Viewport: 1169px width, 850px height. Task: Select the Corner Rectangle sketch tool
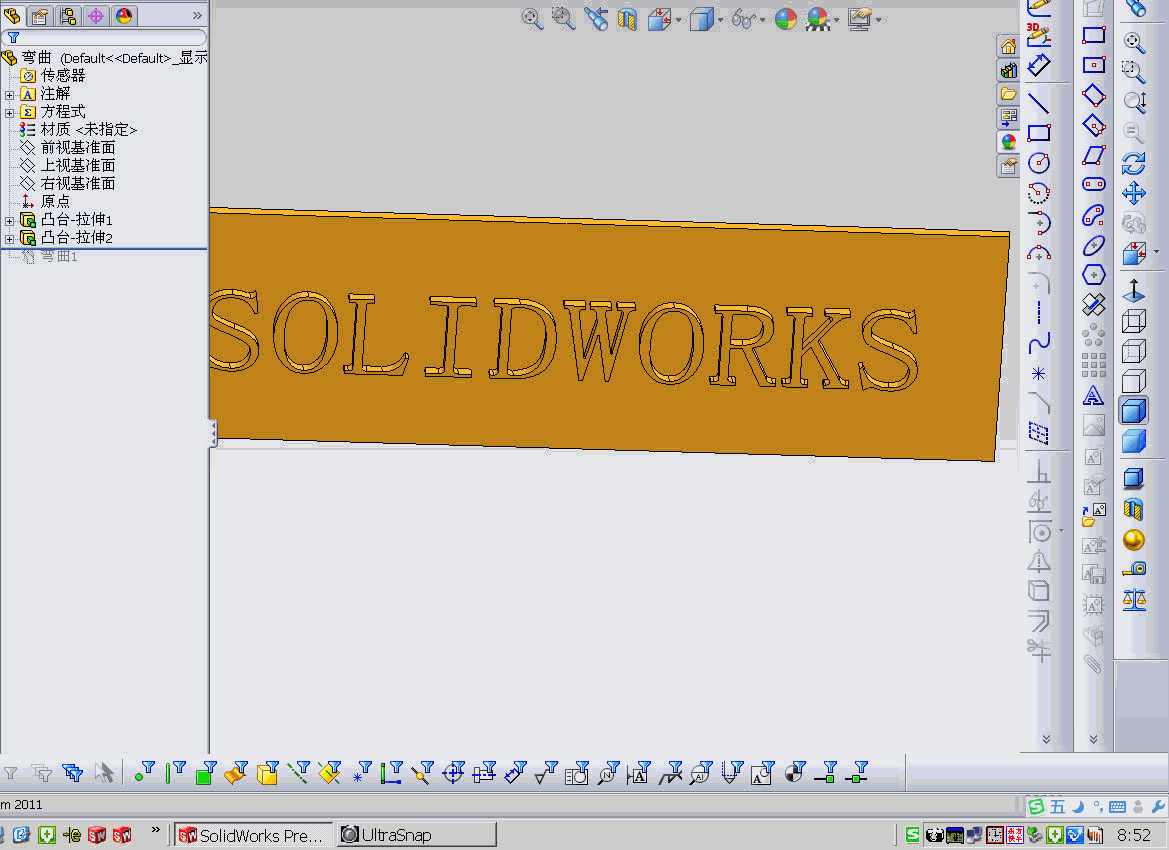tap(1039, 133)
